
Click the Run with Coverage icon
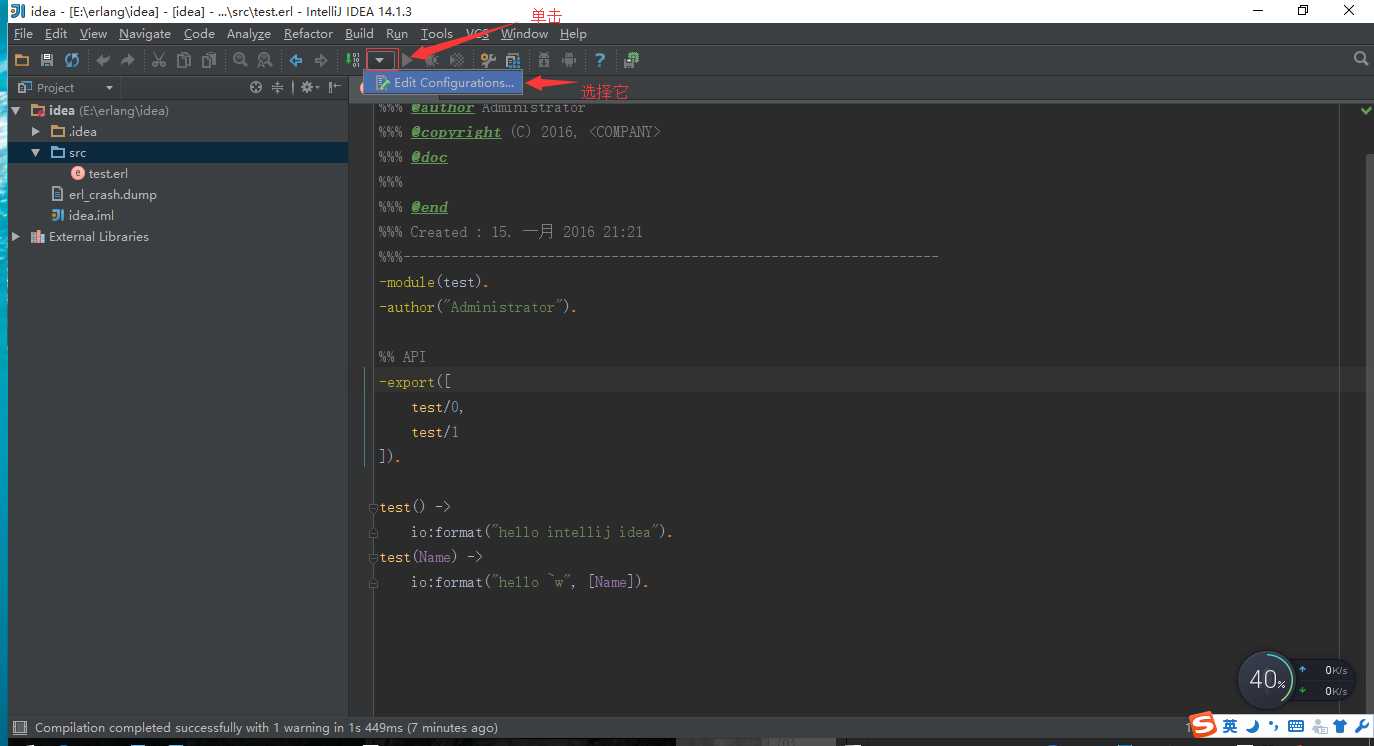point(456,60)
